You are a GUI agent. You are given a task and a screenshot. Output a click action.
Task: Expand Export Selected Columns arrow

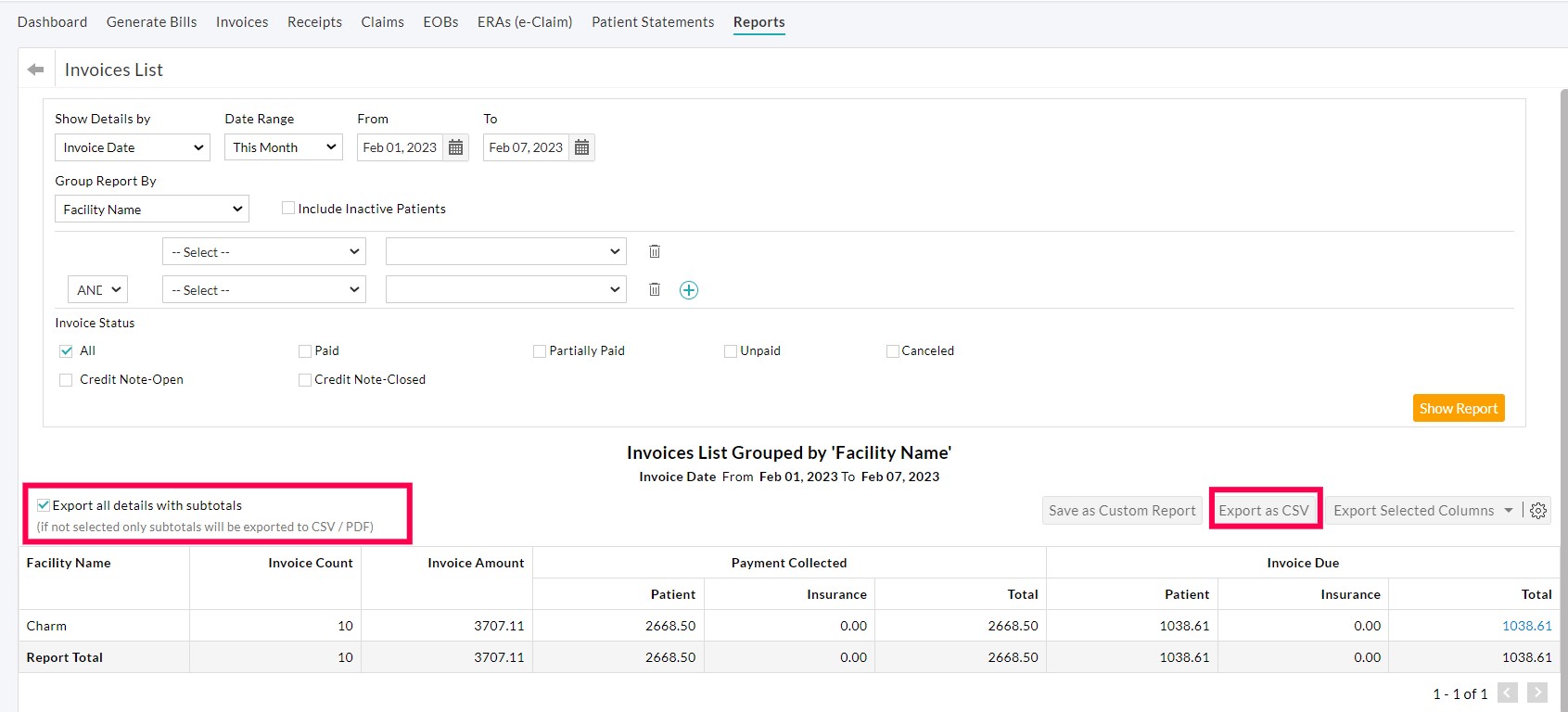pos(1509,511)
